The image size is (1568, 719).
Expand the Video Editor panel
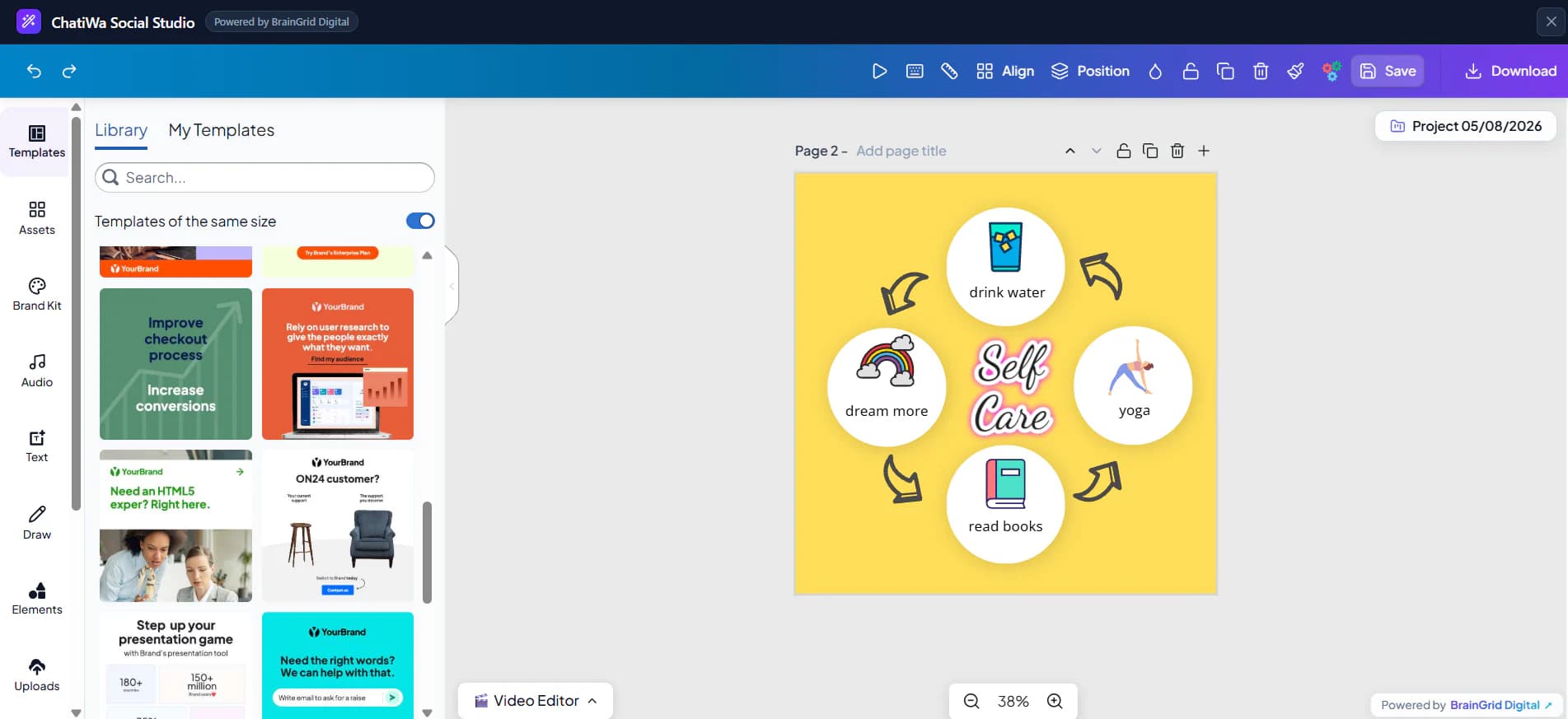pyautogui.click(x=536, y=701)
